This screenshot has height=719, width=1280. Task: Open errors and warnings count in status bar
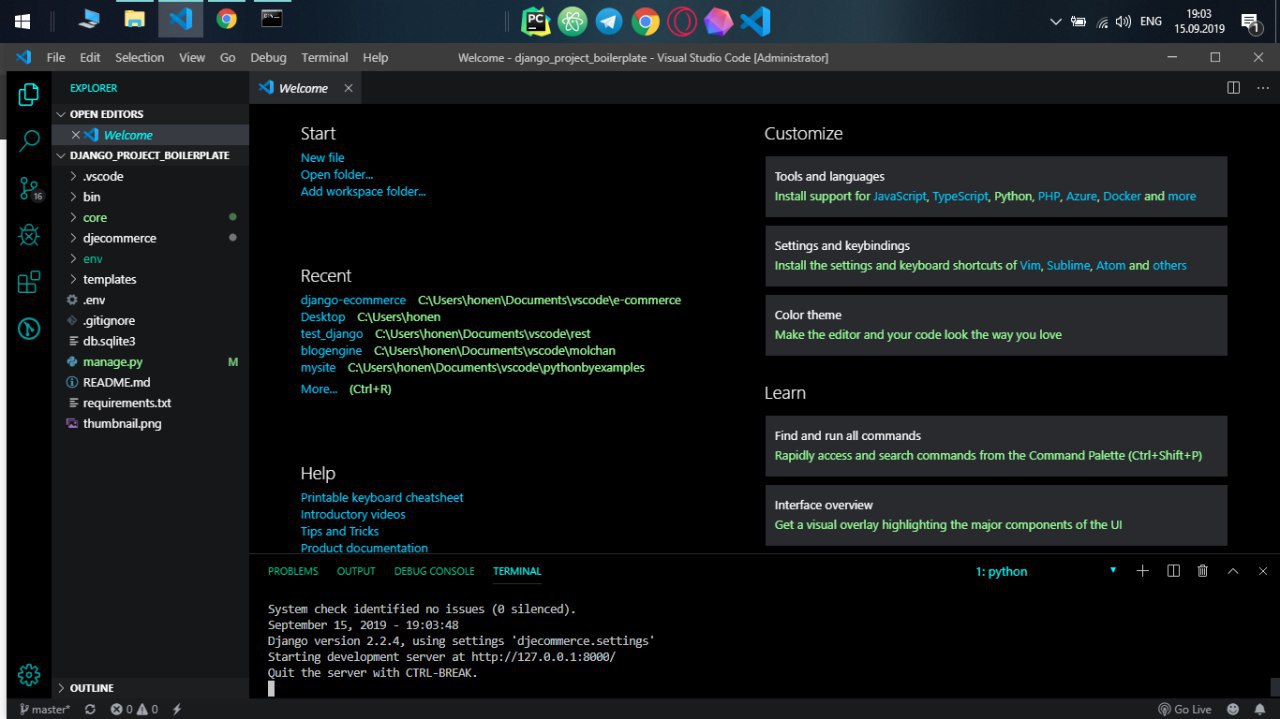coord(134,709)
